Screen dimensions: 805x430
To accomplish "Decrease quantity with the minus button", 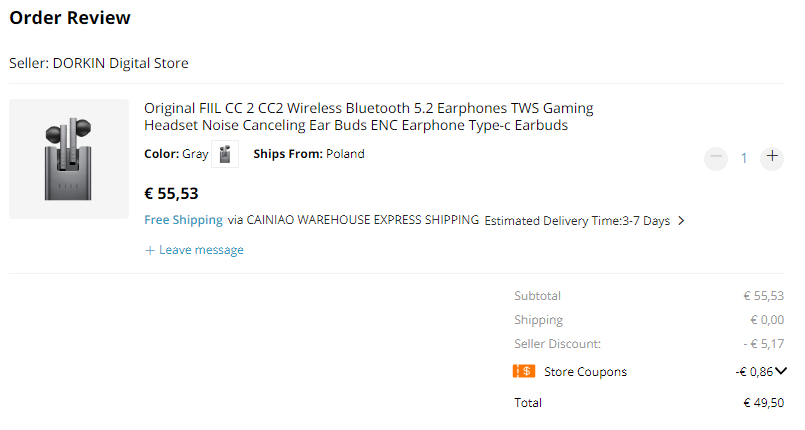I will [x=716, y=158].
